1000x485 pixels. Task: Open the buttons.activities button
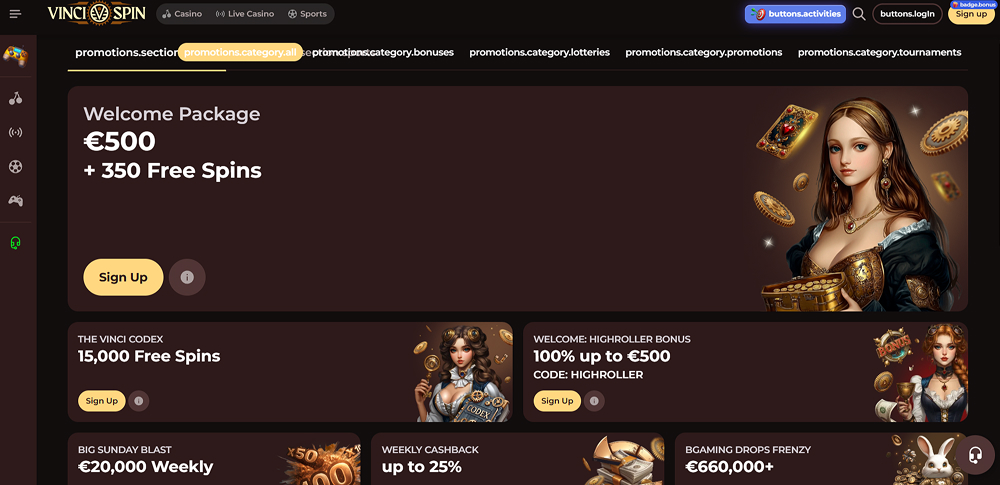coord(795,14)
